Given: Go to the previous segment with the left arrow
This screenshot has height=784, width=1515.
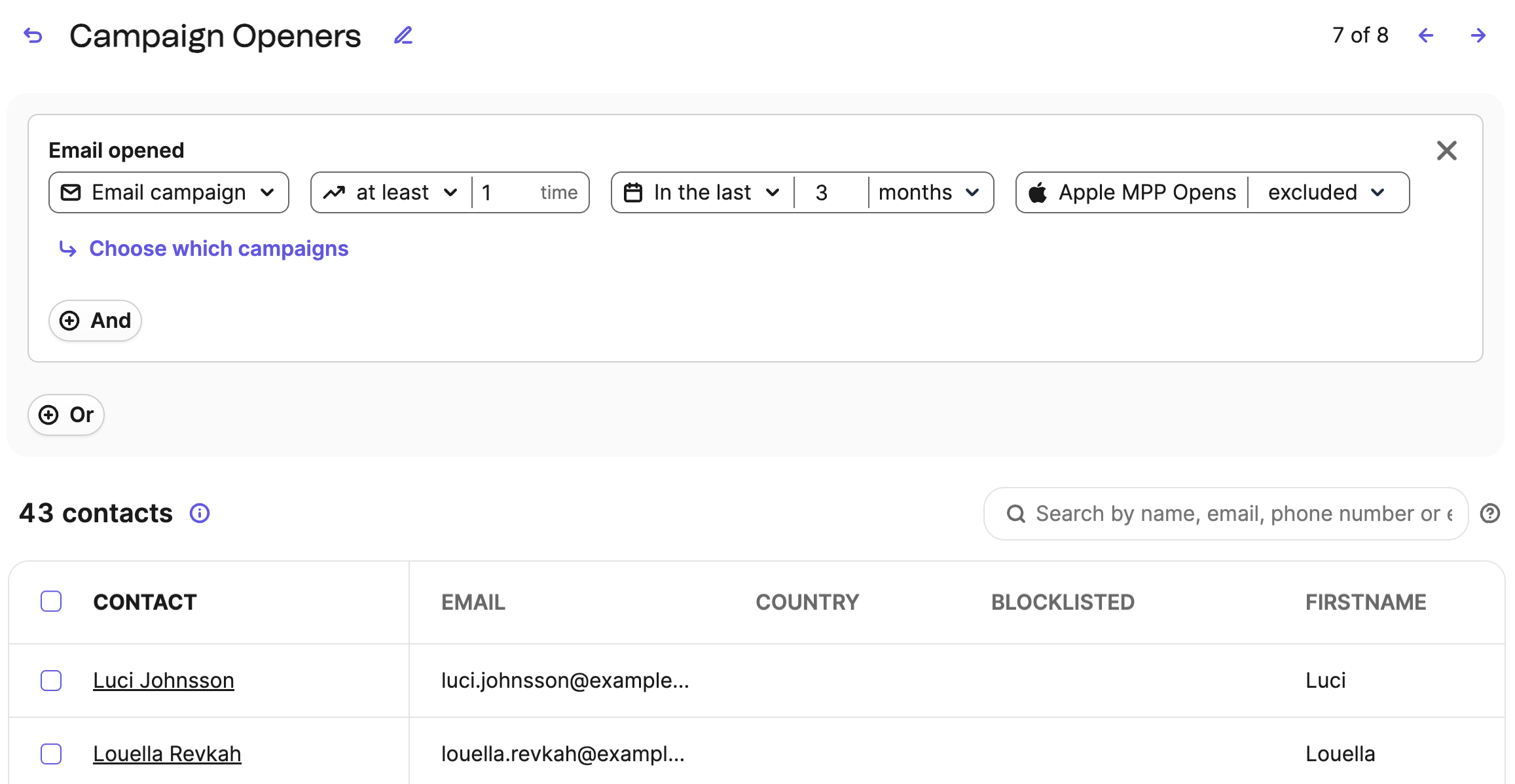Looking at the screenshot, I should tap(1425, 36).
